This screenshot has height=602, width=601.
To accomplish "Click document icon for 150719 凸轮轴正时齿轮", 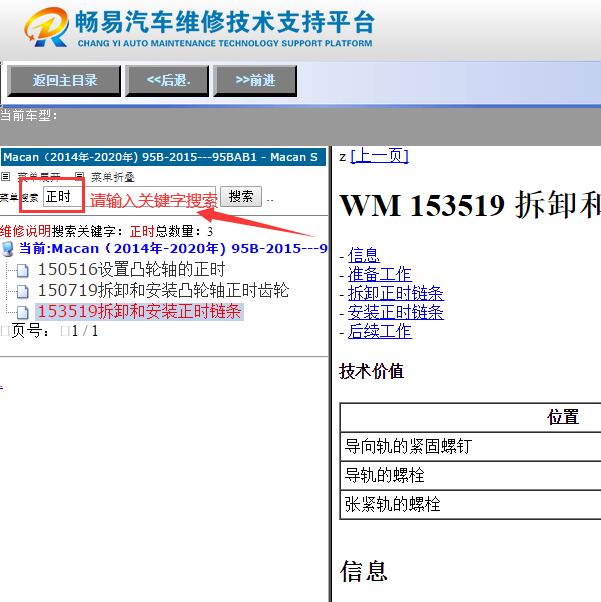I will click(x=23, y=291).
